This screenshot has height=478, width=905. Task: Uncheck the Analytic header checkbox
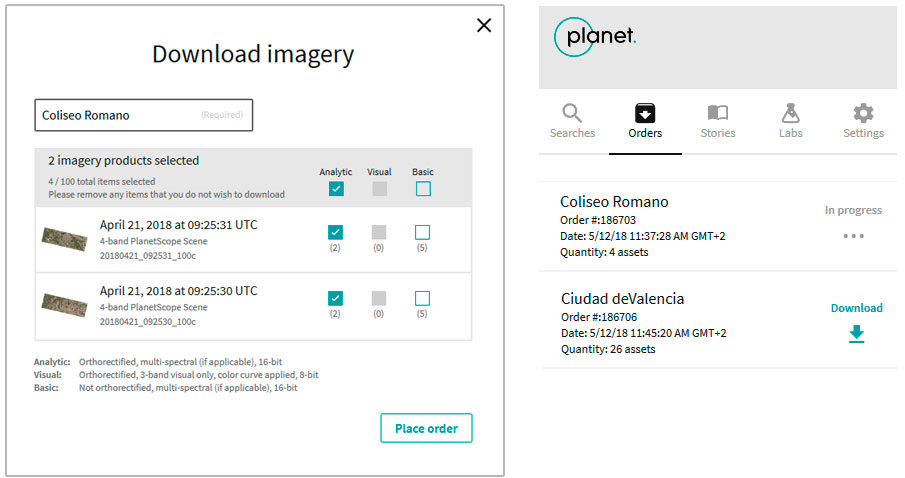pos(336,189)
